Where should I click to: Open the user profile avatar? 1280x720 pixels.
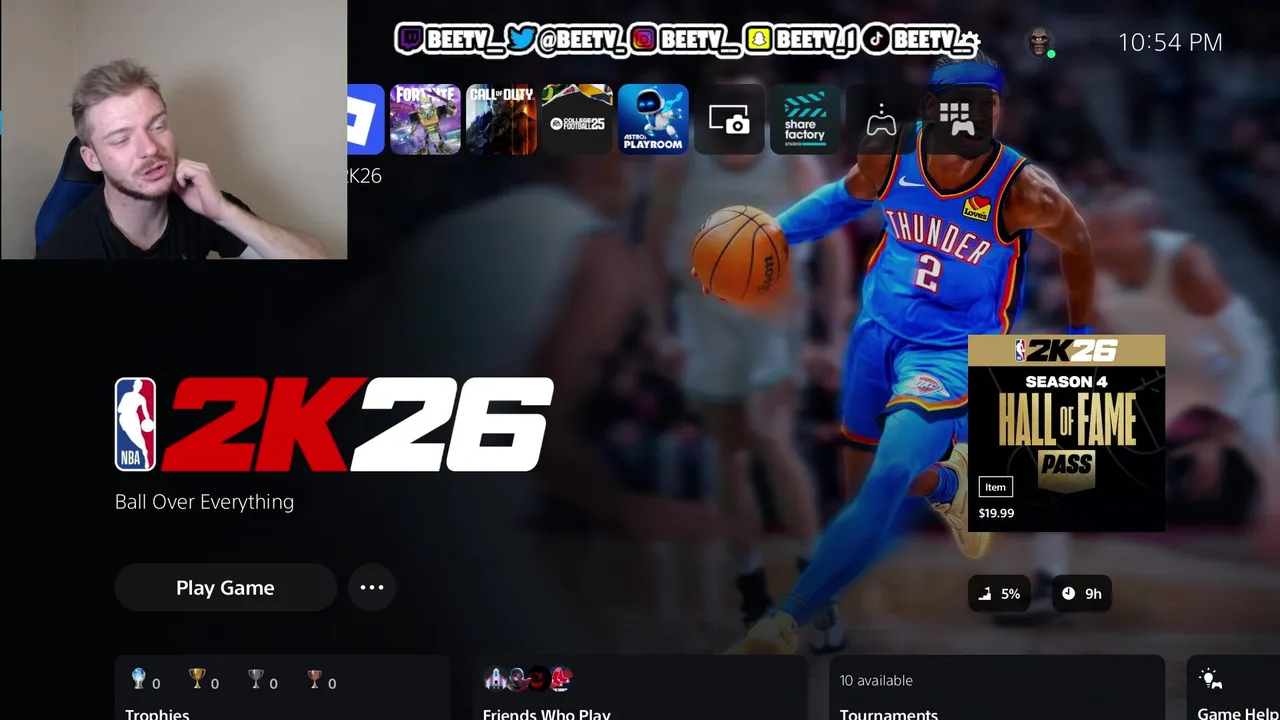point(1040,42)
